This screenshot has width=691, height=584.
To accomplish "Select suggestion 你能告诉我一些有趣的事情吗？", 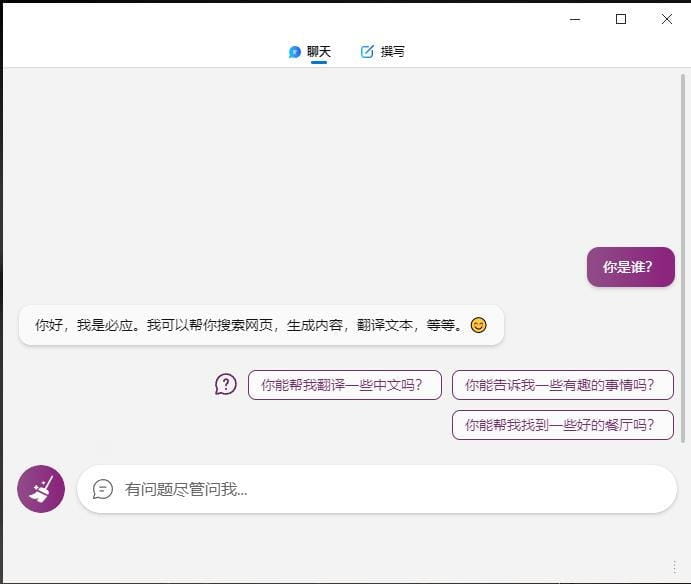I will (x=562, y=385).
